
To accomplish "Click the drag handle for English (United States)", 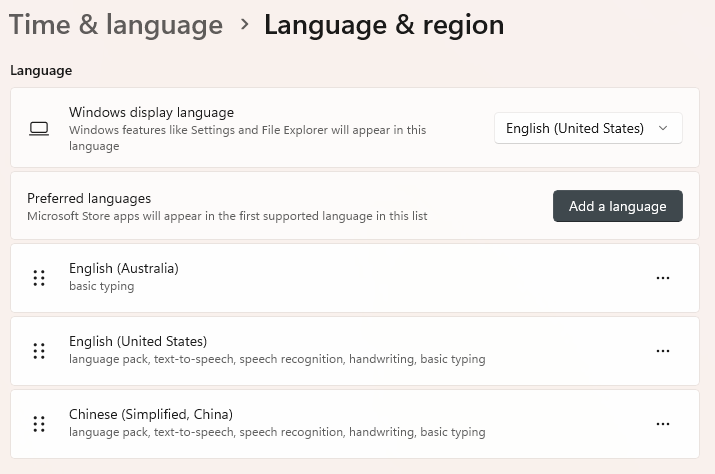I will coord(39,351).
